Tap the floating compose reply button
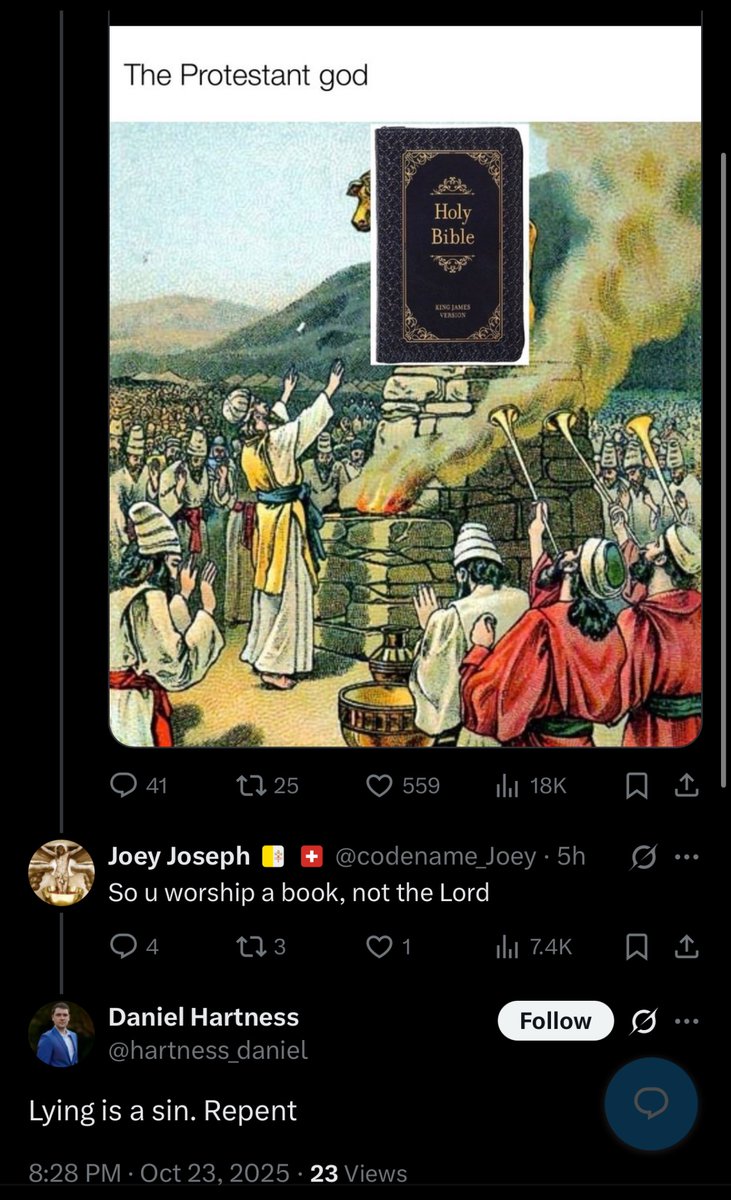Screen dimensions: 731x1200 (651, 1104)
